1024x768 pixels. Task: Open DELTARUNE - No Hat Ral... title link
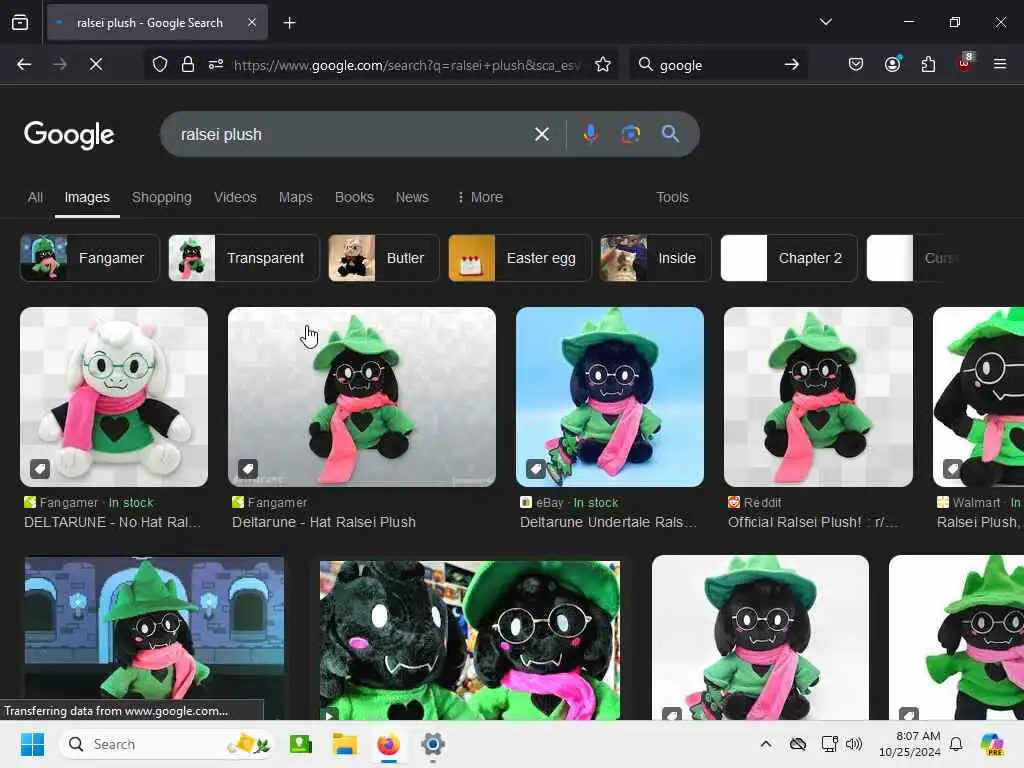(x=112, y=522)
